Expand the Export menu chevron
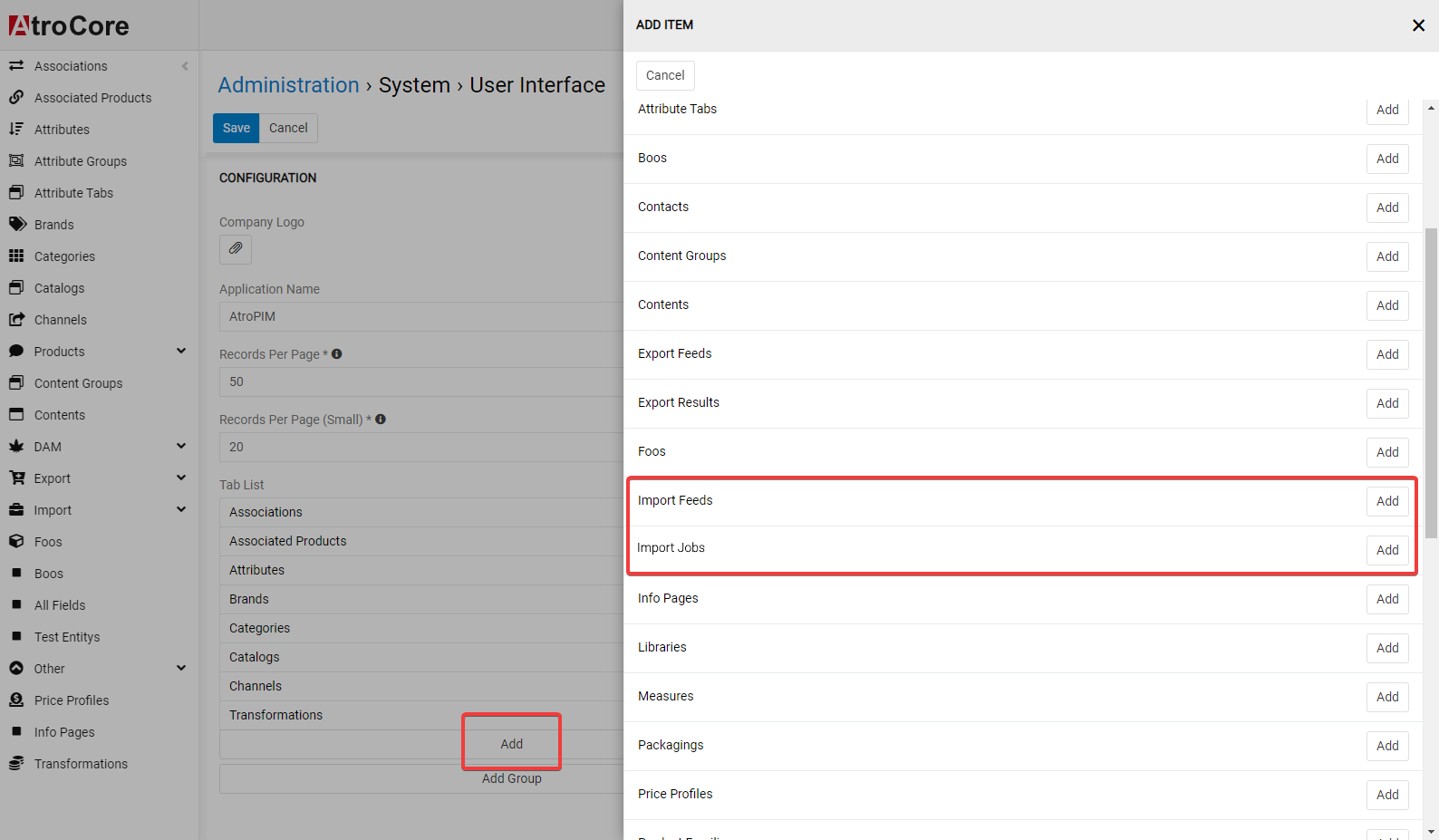The image size is (1439, 840). 181,478
